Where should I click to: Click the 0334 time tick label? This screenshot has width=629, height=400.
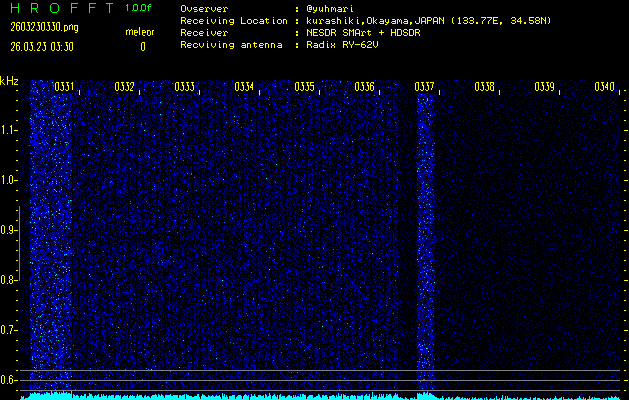[244, 87]
